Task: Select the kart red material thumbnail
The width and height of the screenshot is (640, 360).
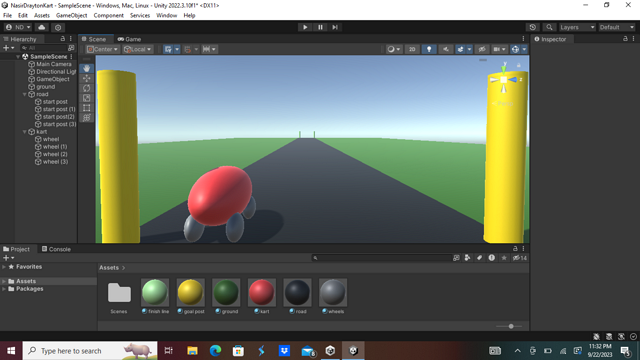Action: [x=262, y=292]
